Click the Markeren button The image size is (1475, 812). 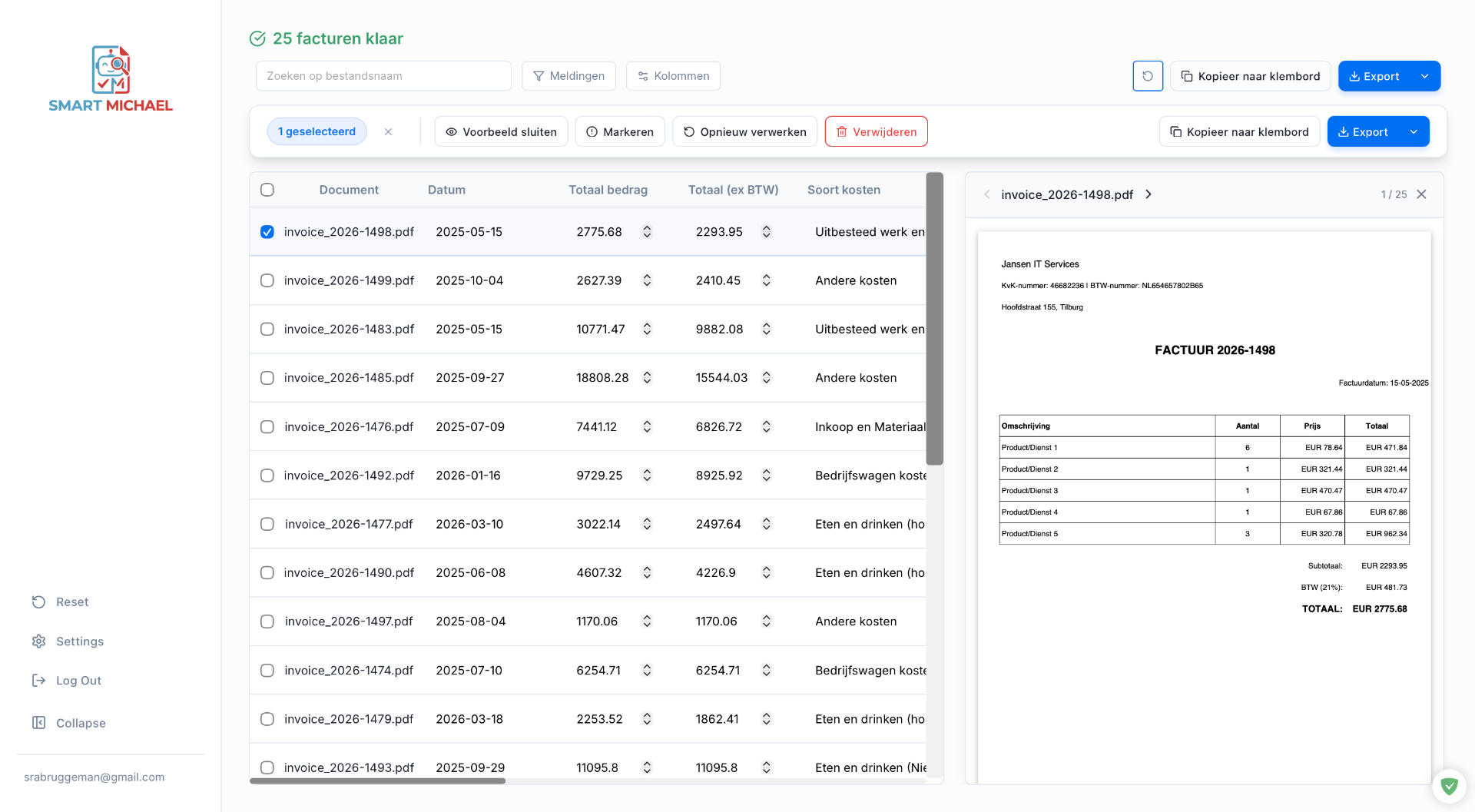tap(619, 131)
